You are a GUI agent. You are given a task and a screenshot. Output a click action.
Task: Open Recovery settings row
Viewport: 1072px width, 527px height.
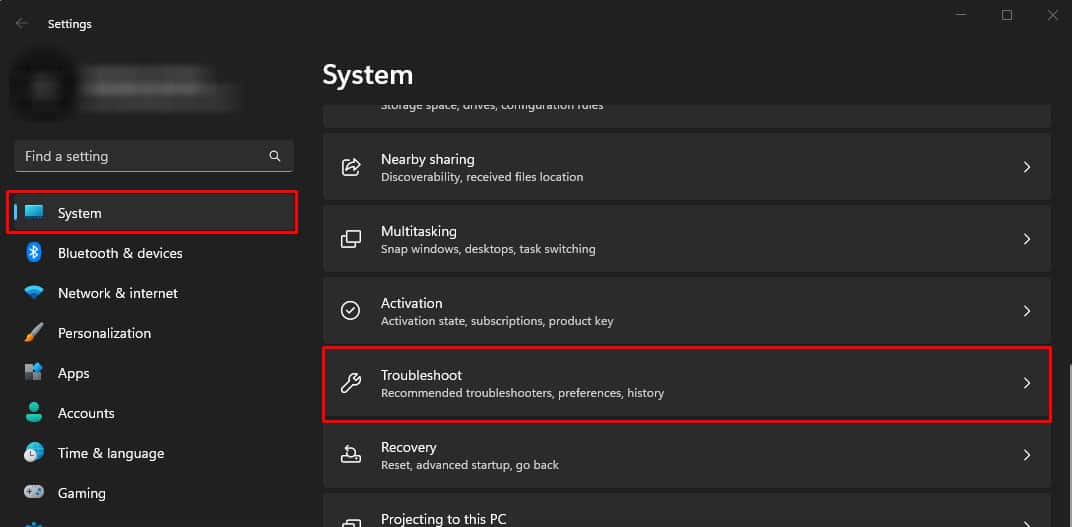pos(686,455)
